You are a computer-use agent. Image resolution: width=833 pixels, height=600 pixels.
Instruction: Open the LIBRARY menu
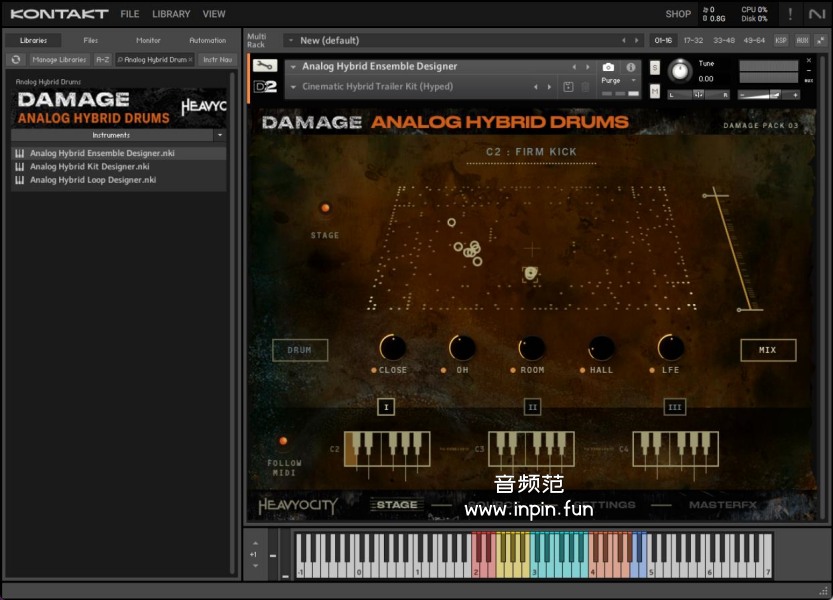[x=171, y=14]
